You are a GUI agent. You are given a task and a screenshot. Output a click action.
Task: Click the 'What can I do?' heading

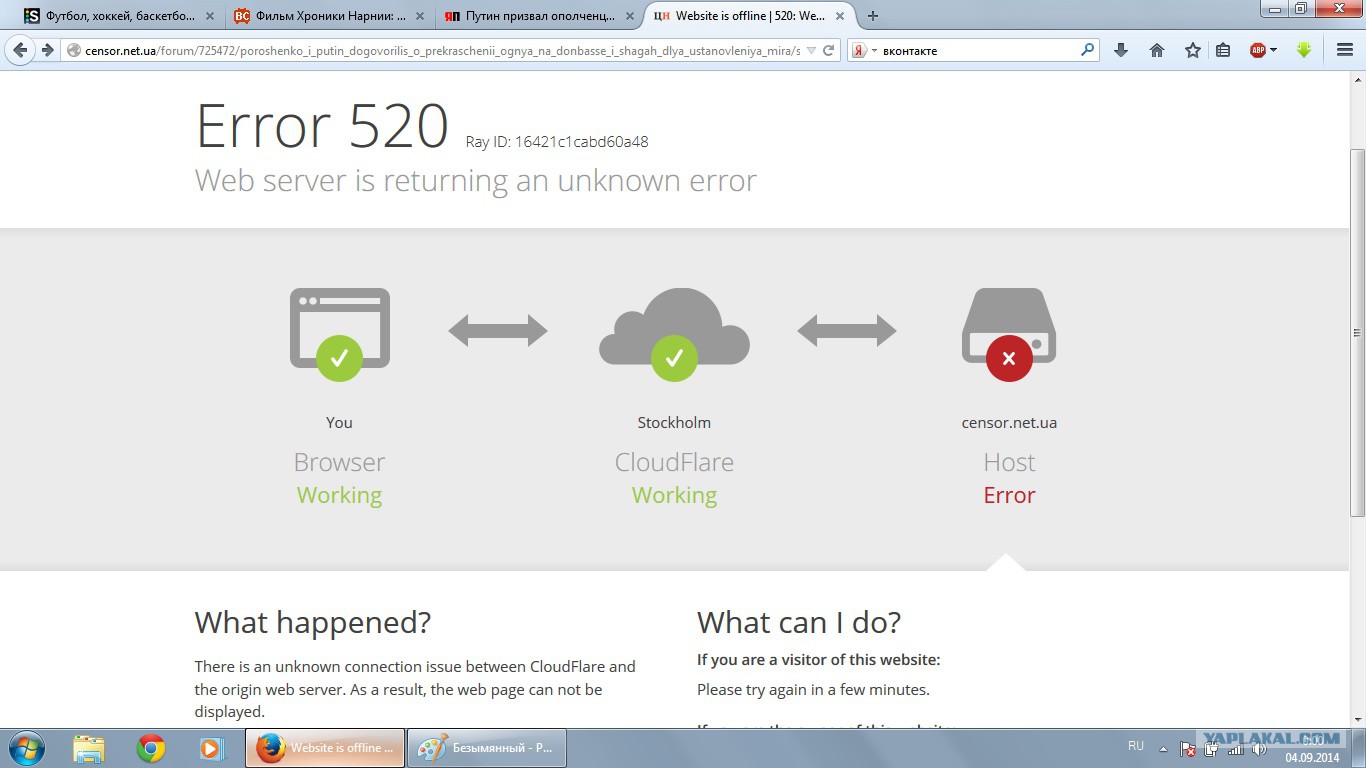point(799,623)
